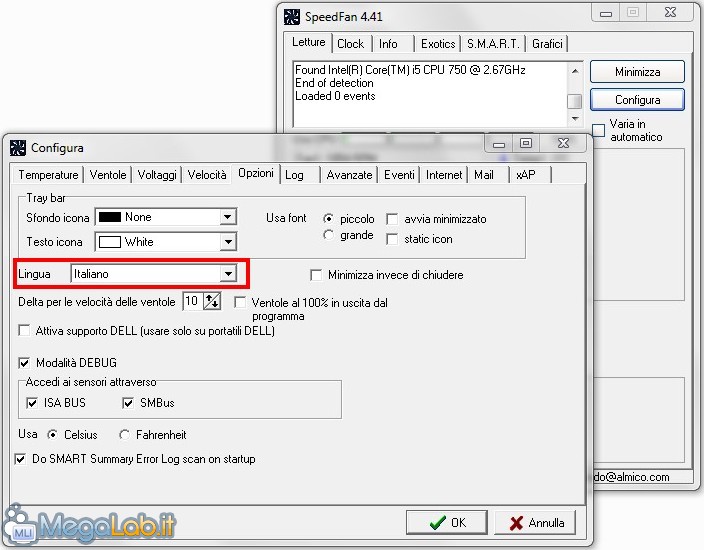
Task: Maximize the Configura window
Action: click(526, 144)
